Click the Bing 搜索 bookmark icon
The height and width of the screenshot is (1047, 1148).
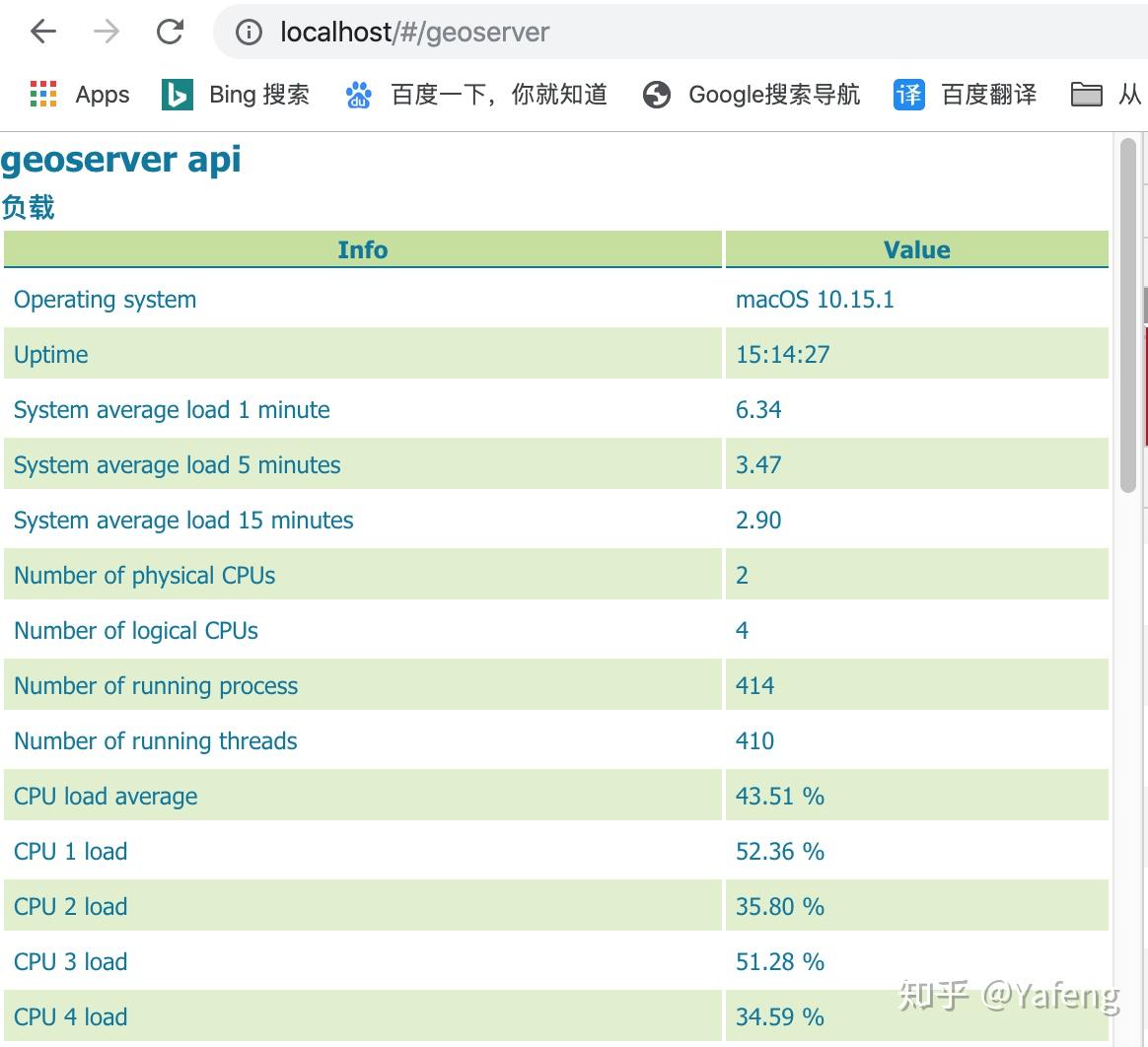tap(176, 94)
